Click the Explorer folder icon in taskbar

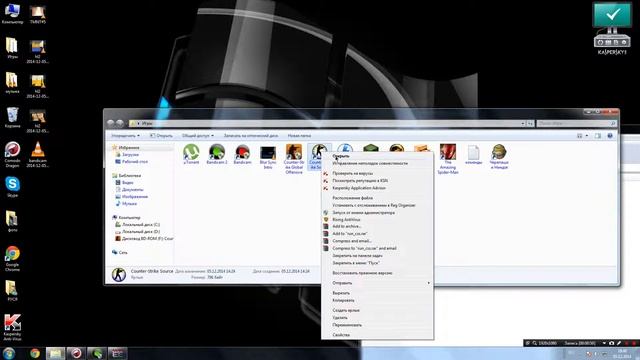click(56, 353)
